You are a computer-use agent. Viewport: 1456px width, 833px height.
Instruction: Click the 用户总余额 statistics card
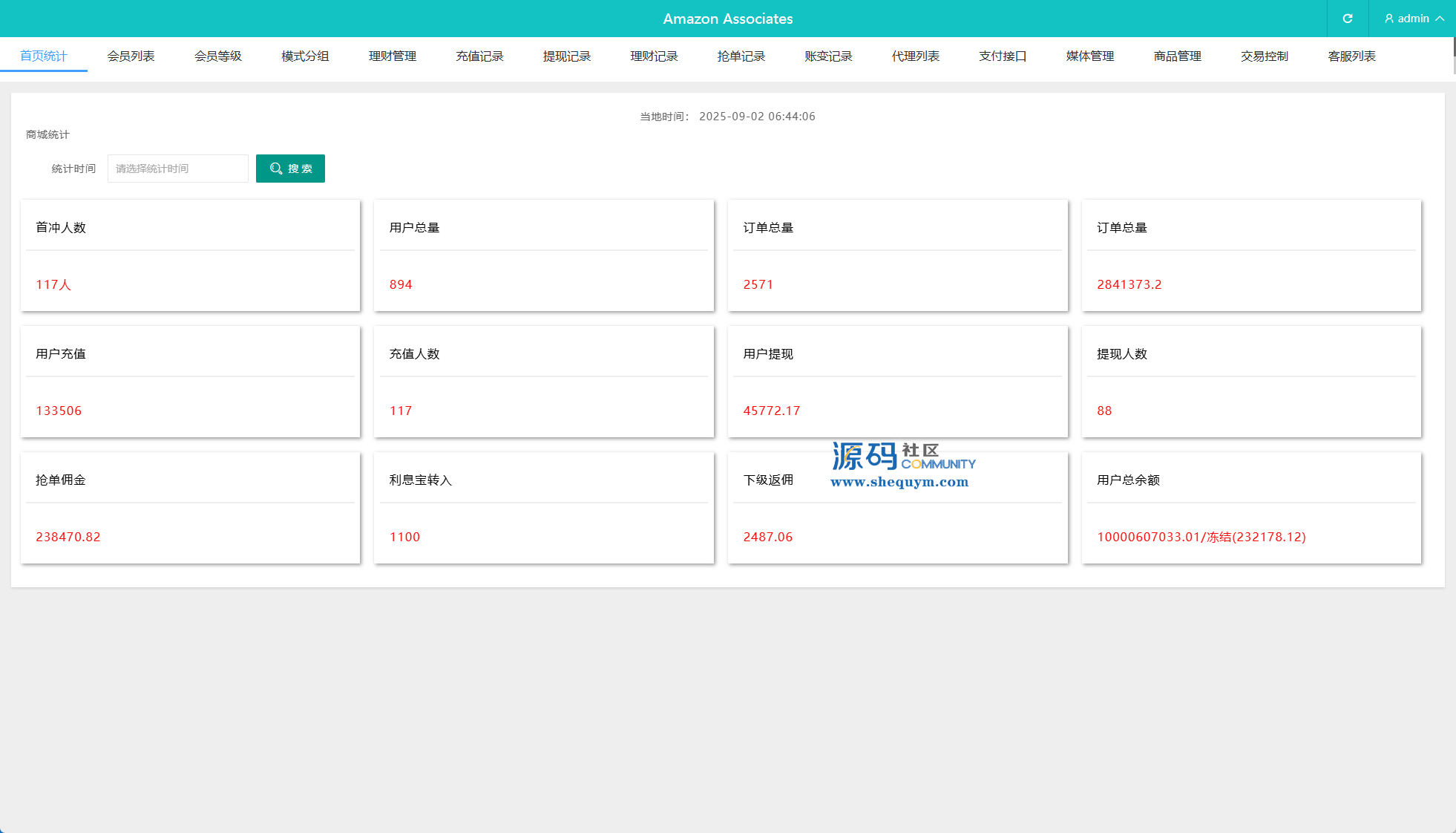(x=1251, y=508)
